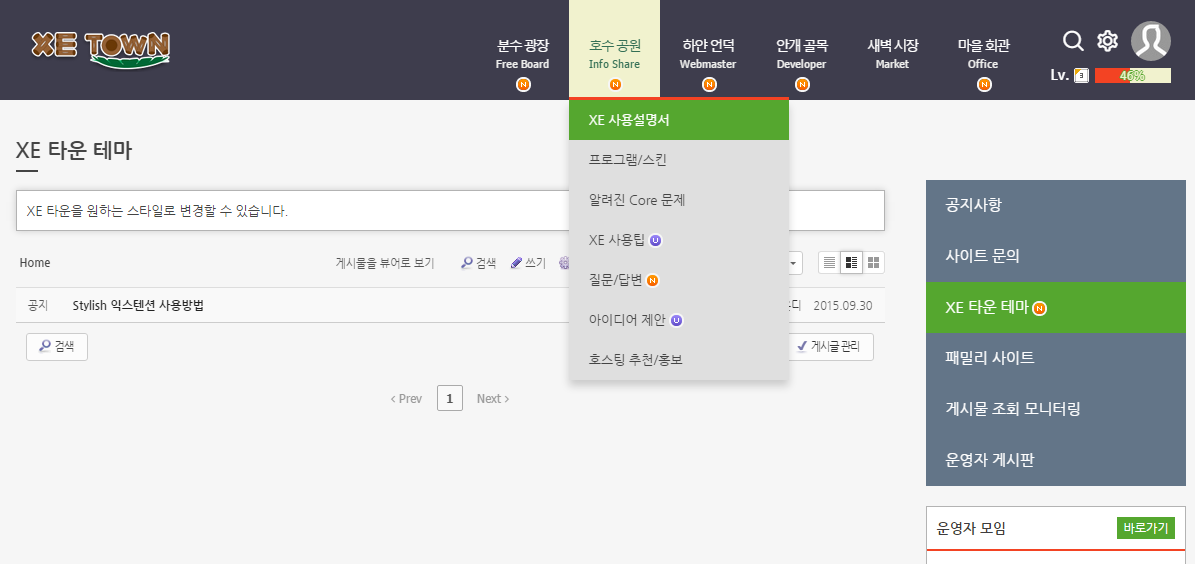Click the N badge beside 질문/답변

pos(652,280)
